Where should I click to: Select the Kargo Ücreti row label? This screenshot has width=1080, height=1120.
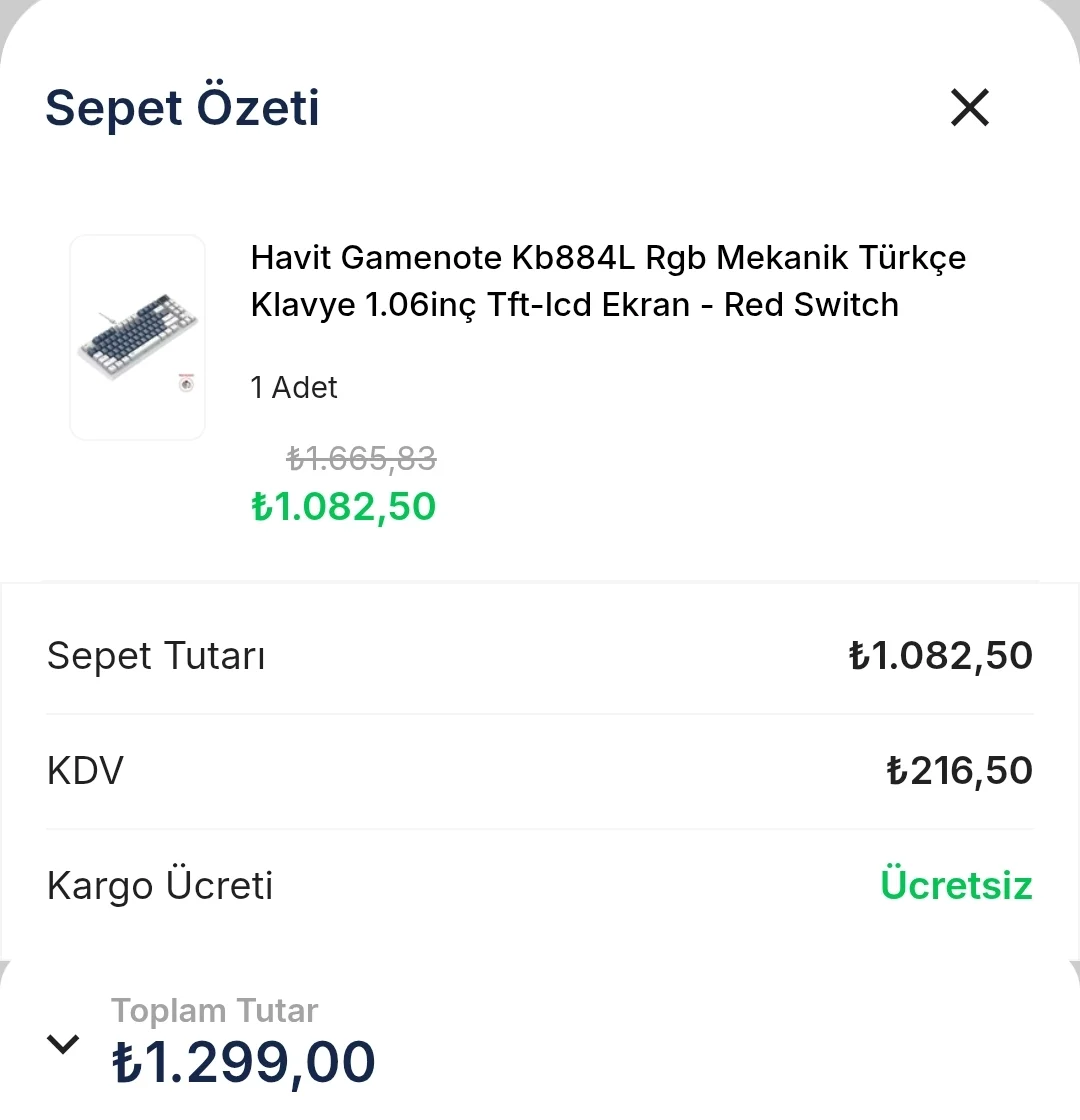coord(160,886)
